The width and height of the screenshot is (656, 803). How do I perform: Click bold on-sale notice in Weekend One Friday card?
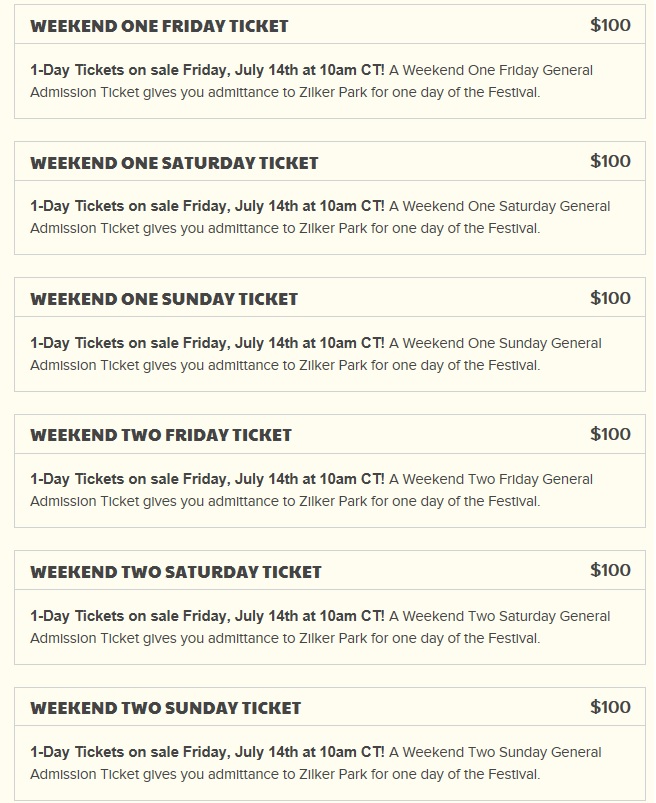pyautogui.click(x=207, y=70)
